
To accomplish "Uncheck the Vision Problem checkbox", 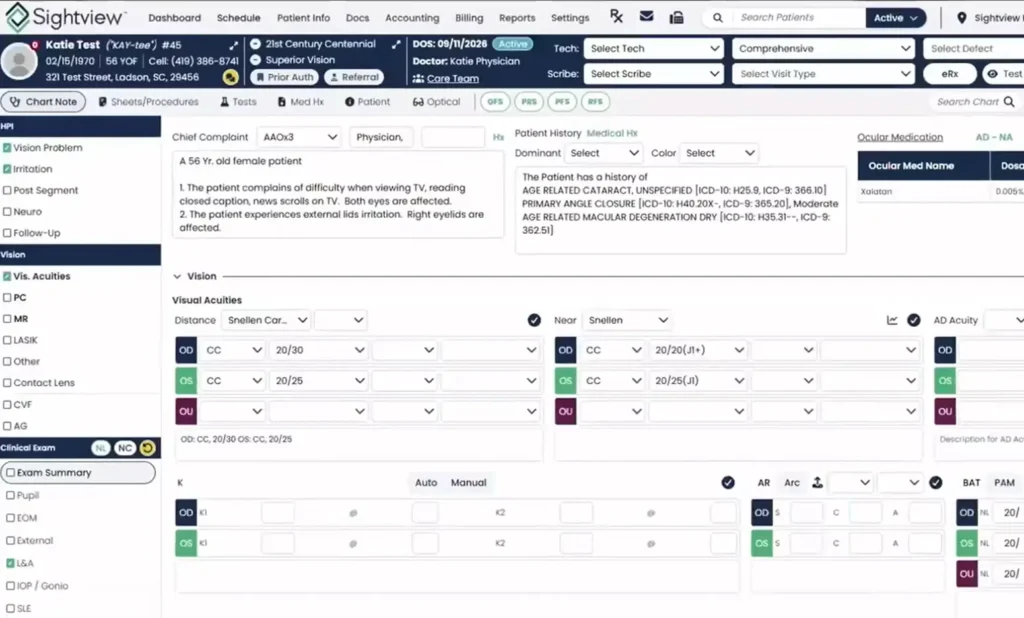I will pyautogui.click(x=7, y=148).
